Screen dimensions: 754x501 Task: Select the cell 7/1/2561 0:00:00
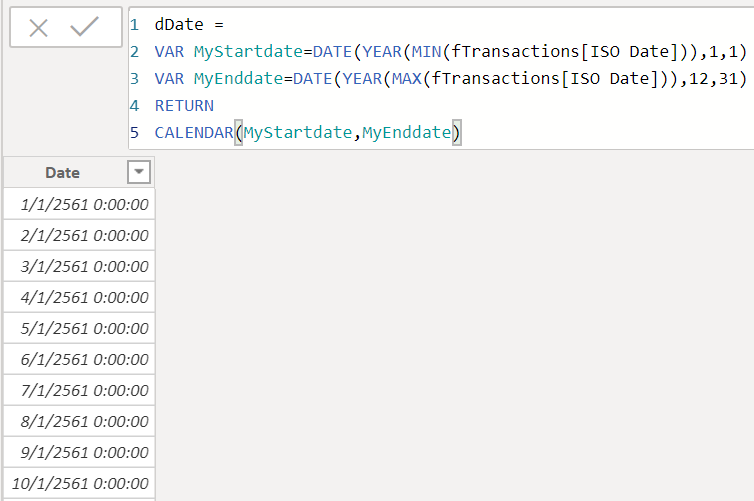point(79,390)
